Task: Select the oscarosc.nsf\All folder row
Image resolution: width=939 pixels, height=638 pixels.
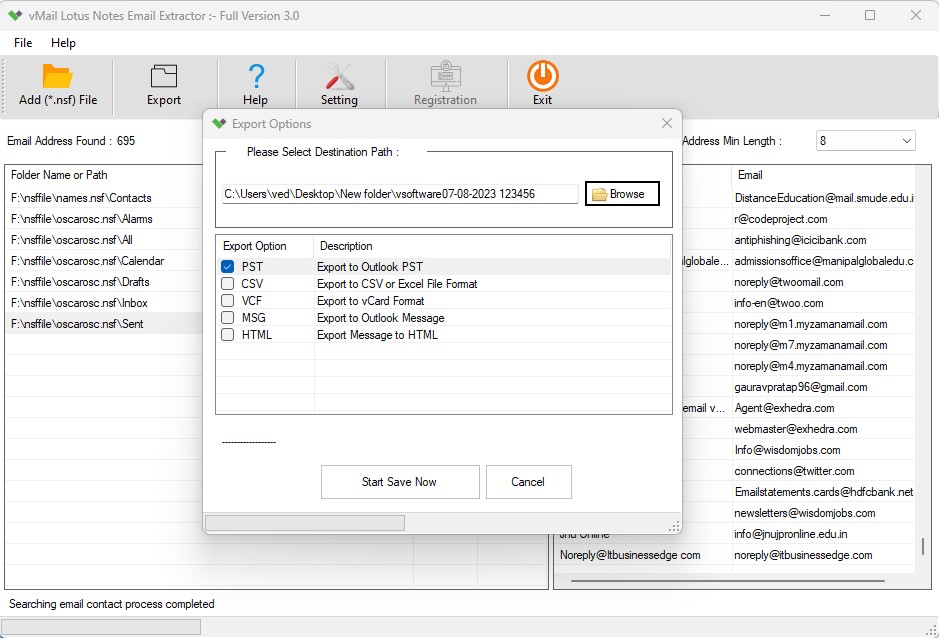Action: (x=104, y=240)
